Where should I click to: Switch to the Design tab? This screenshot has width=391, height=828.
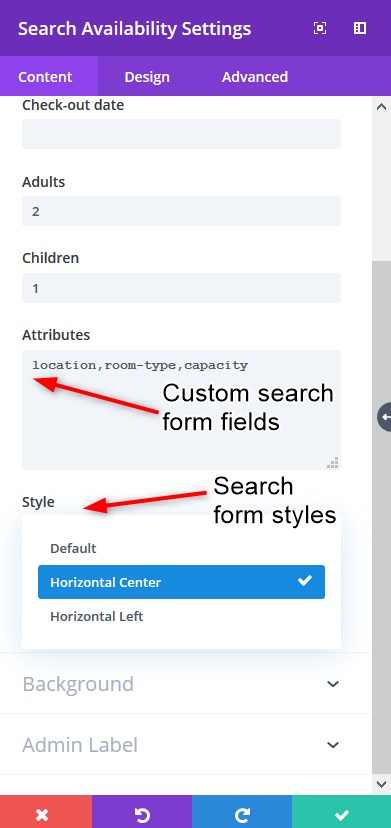coord(147,77)
